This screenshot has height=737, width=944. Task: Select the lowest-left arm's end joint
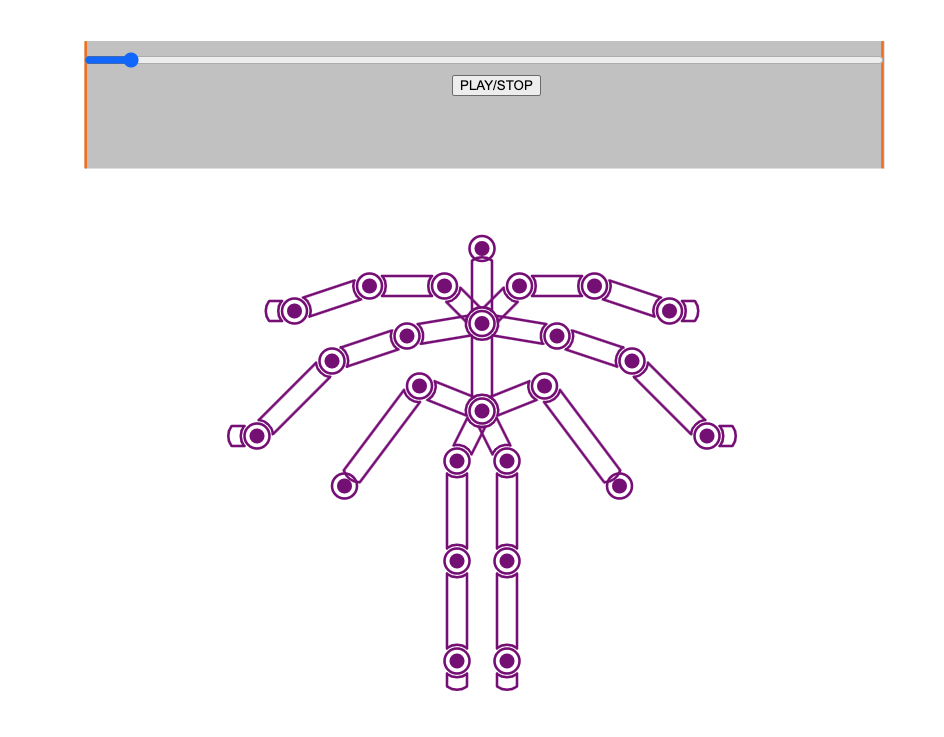pos(345,486)
